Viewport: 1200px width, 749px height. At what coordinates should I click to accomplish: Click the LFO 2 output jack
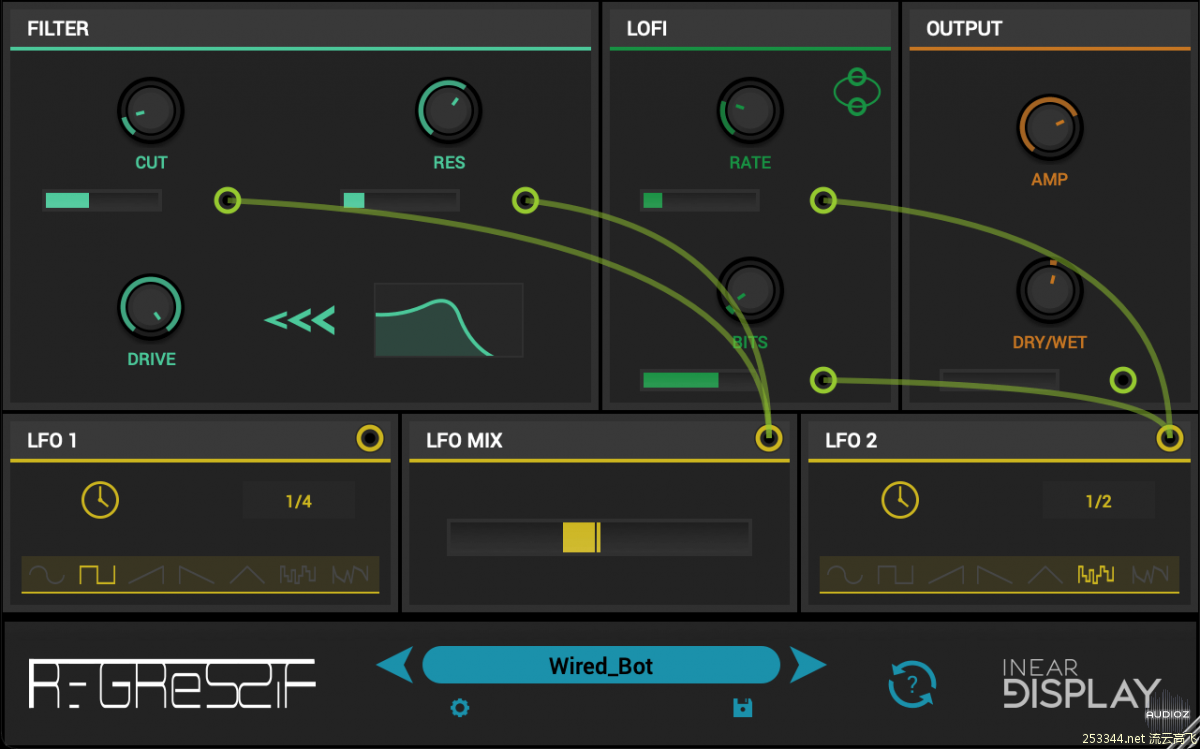1169,438
